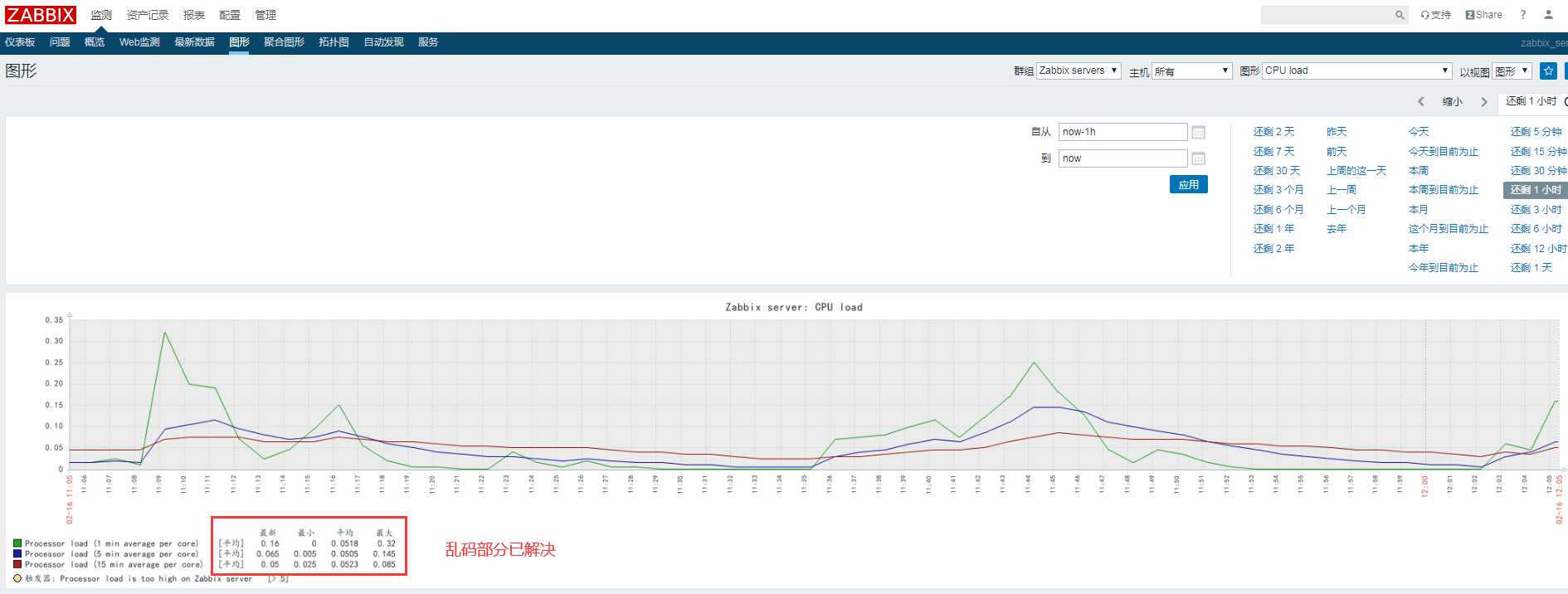Open the 资产记录 main menu

(148, 15)
